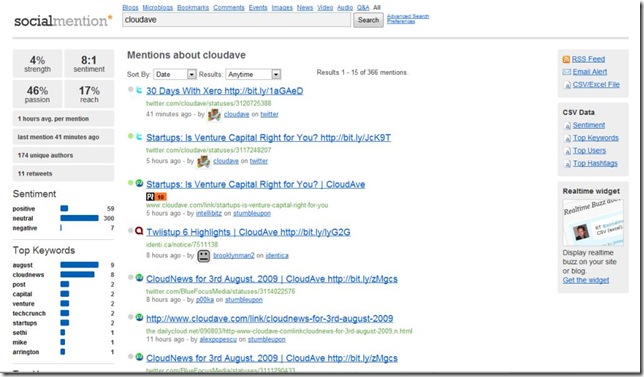Image resolution: width=644 pixels, height=377 pixels.
Task: Click the socialmention logo
Action: (63, 20)
